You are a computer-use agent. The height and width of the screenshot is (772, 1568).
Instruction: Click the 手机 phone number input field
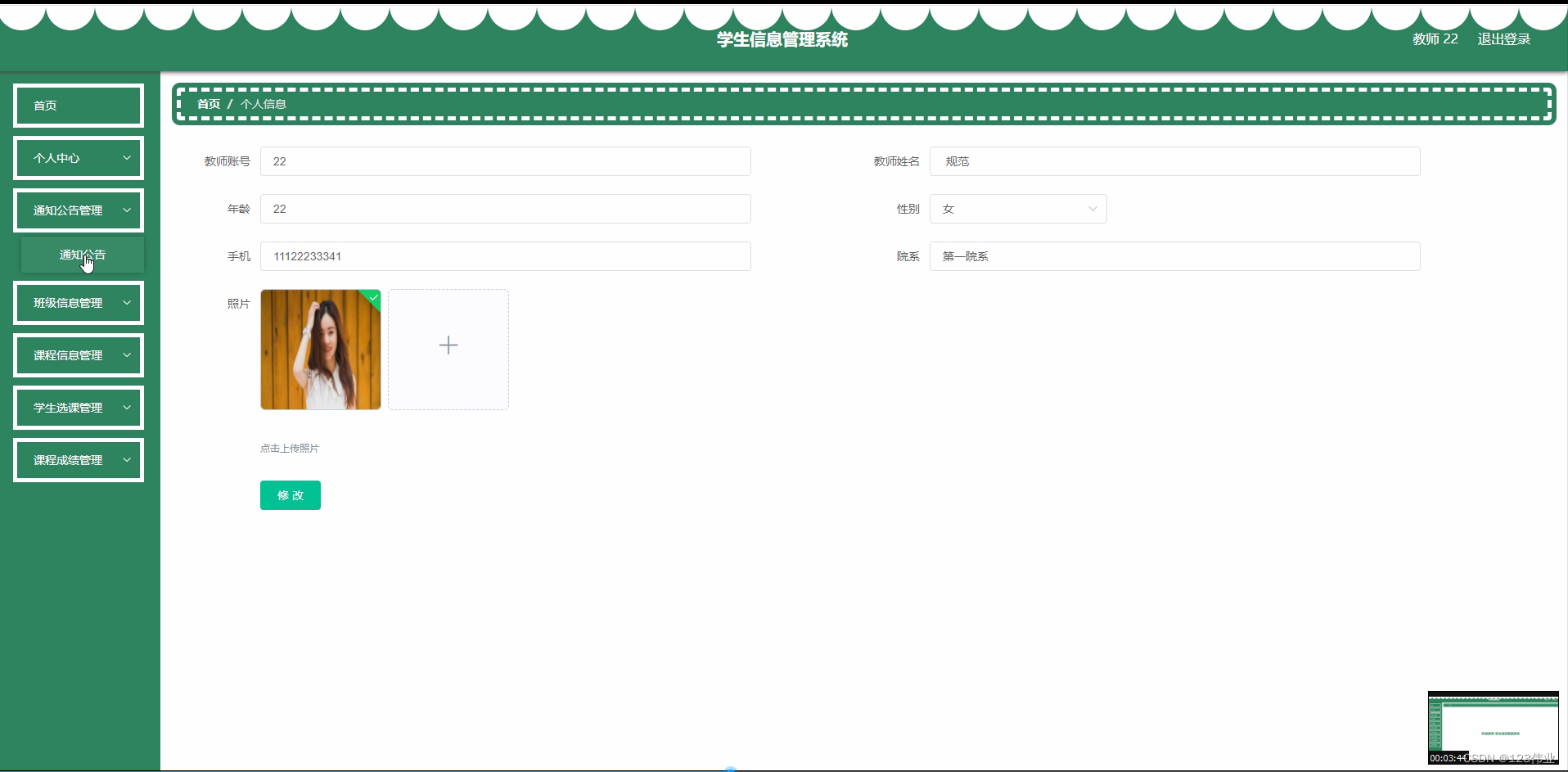pos(505,256)
